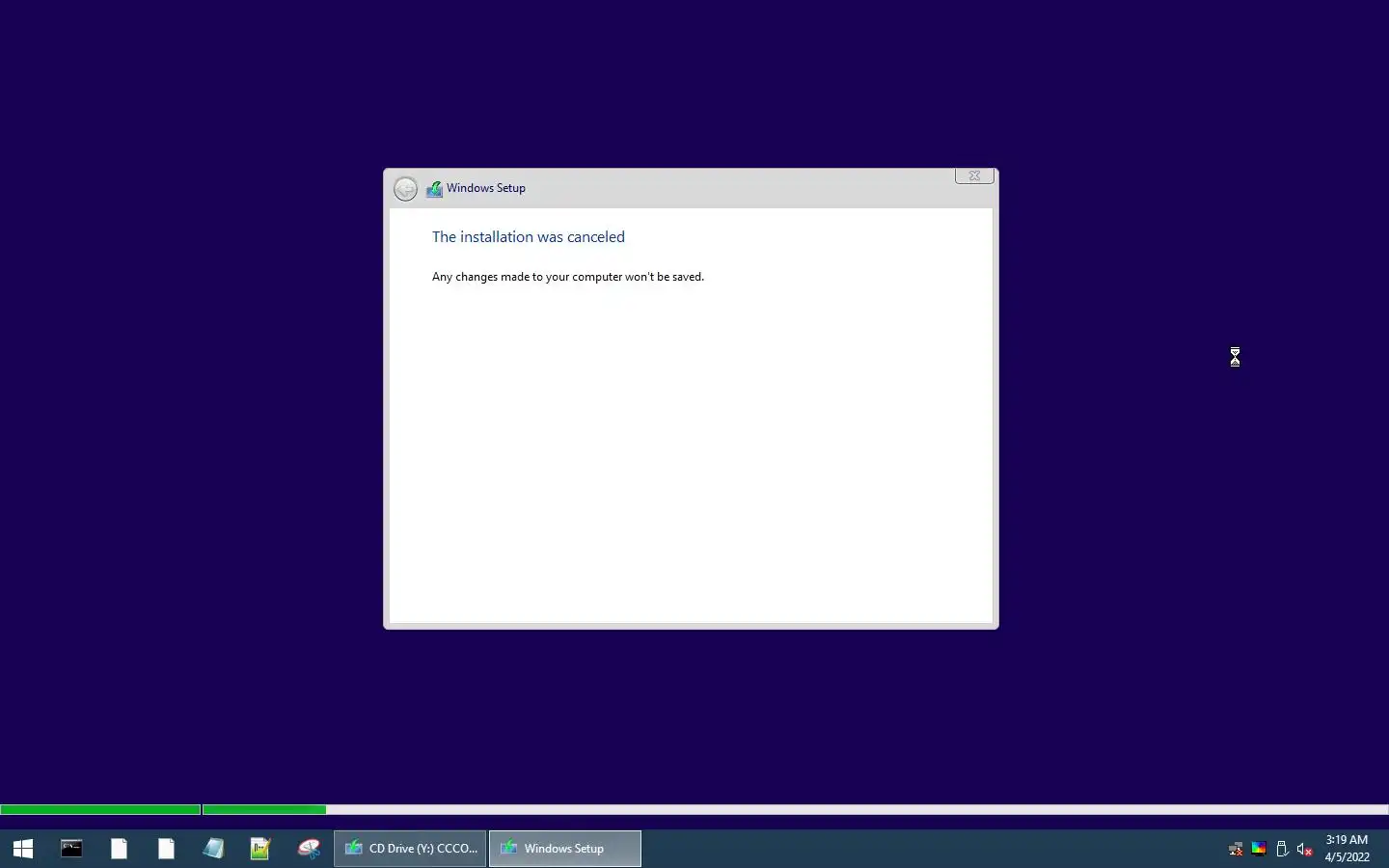The image size is (1389, 868).
Task: Open the Windows Start button
Action: click(23, 849)
